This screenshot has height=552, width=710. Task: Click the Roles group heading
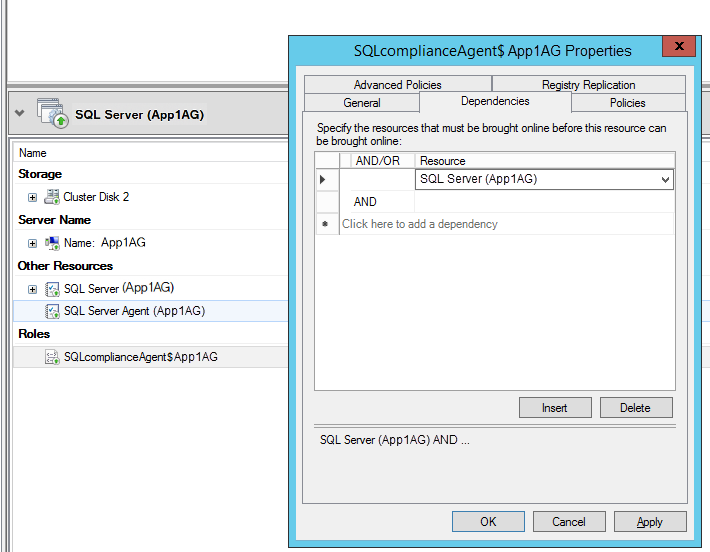coord(34,334)
